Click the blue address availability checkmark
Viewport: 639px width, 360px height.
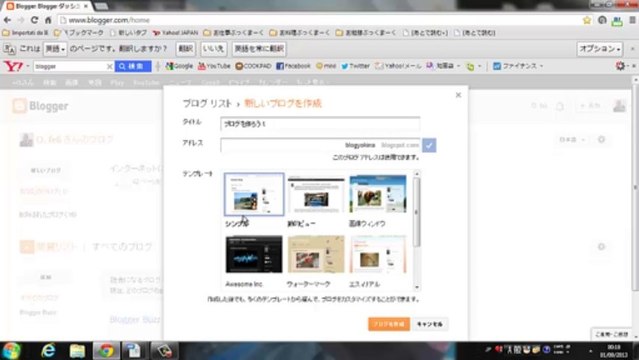tap(429, 145)
